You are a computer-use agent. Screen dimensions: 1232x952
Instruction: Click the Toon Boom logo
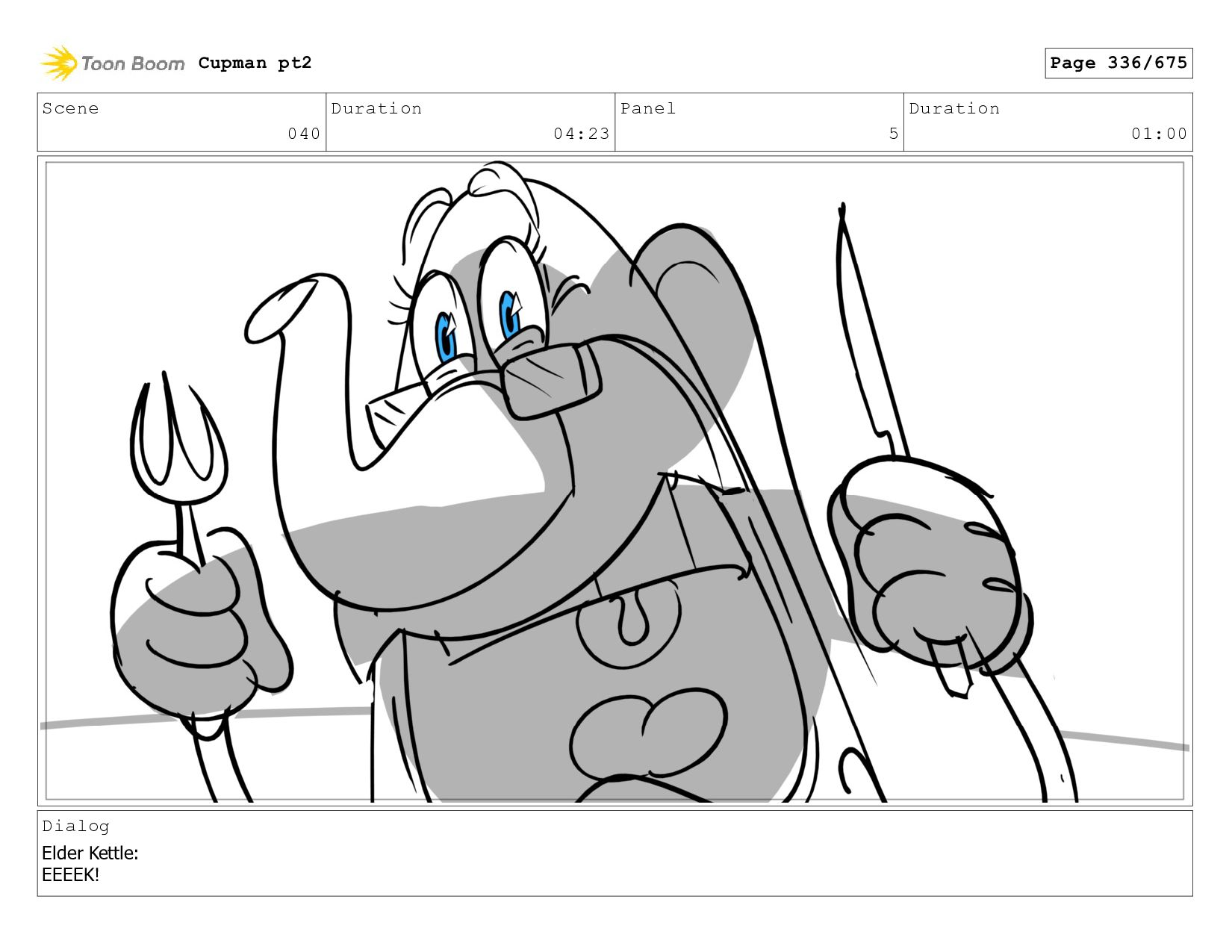pyautogui.click(x=112, y=63)
